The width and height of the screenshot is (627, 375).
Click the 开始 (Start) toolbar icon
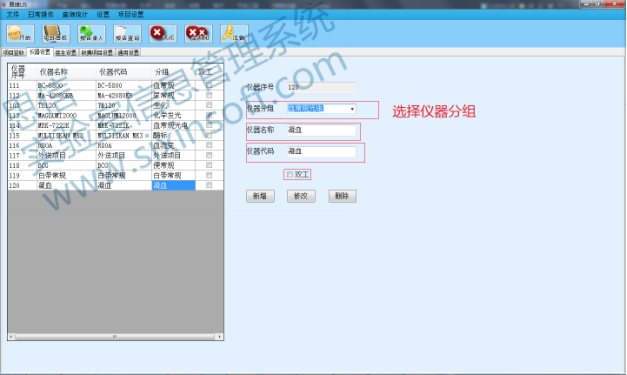pos(20,34)
